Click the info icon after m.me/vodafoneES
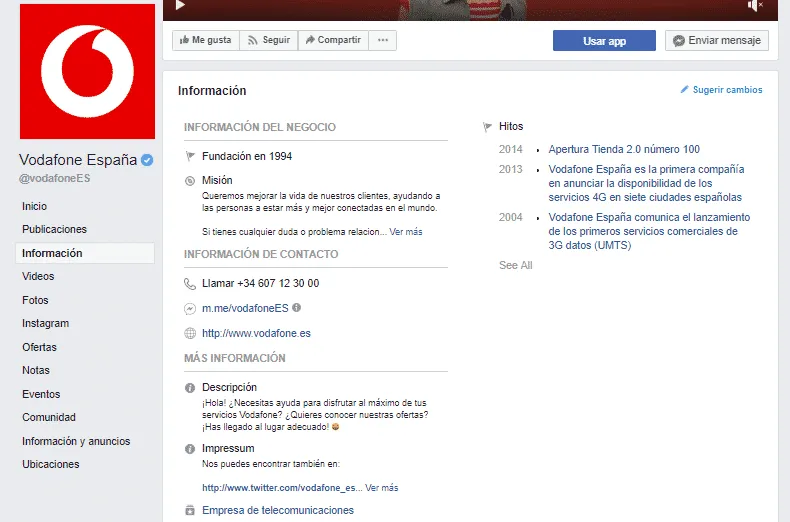The height and width of the screenshot is (522, 790). pyautogui.click(x=296, y=307)
